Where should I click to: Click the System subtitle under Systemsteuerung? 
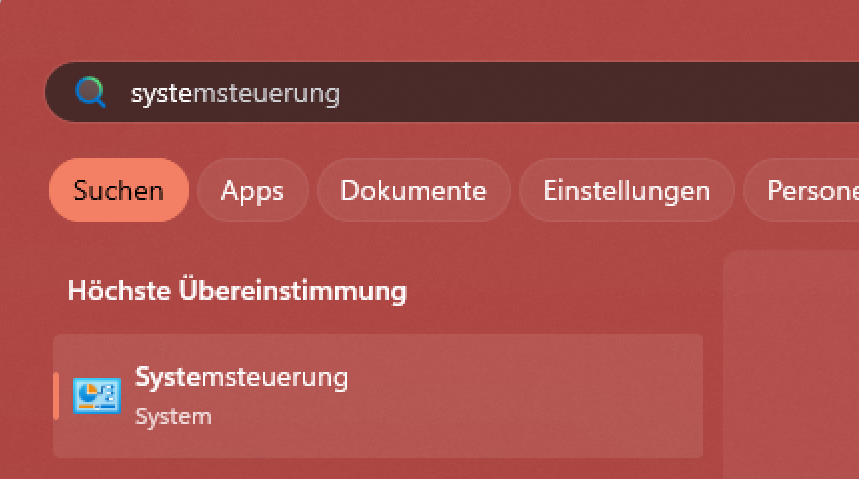(x=173, y=416)
